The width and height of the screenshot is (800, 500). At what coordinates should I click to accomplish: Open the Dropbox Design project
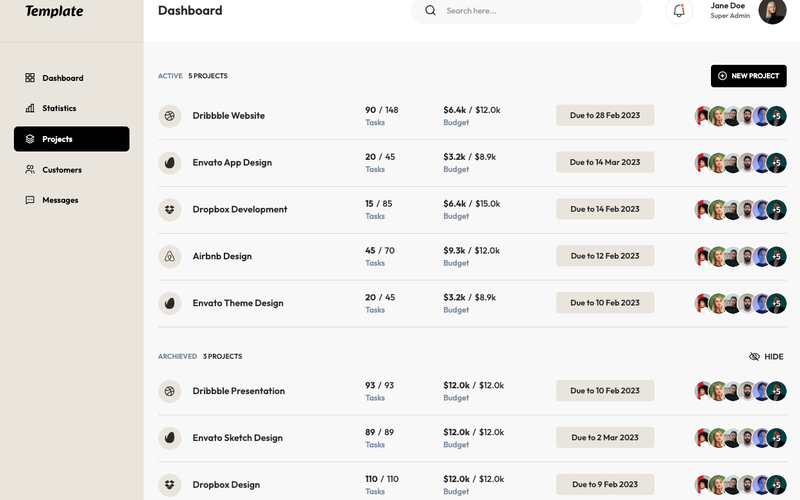pyautogui.click(x=226, y=485)
